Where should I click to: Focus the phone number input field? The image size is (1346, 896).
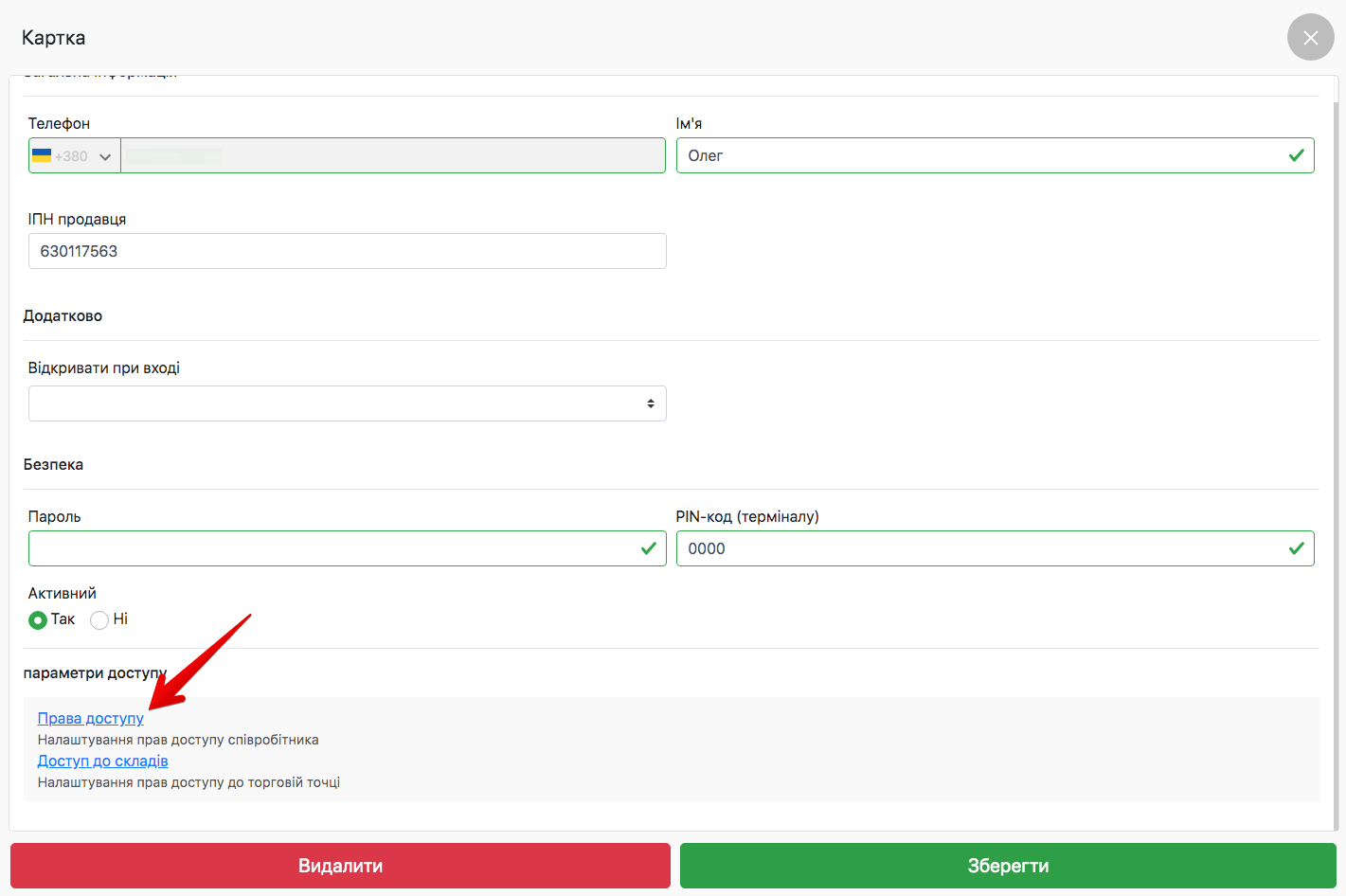392,156
